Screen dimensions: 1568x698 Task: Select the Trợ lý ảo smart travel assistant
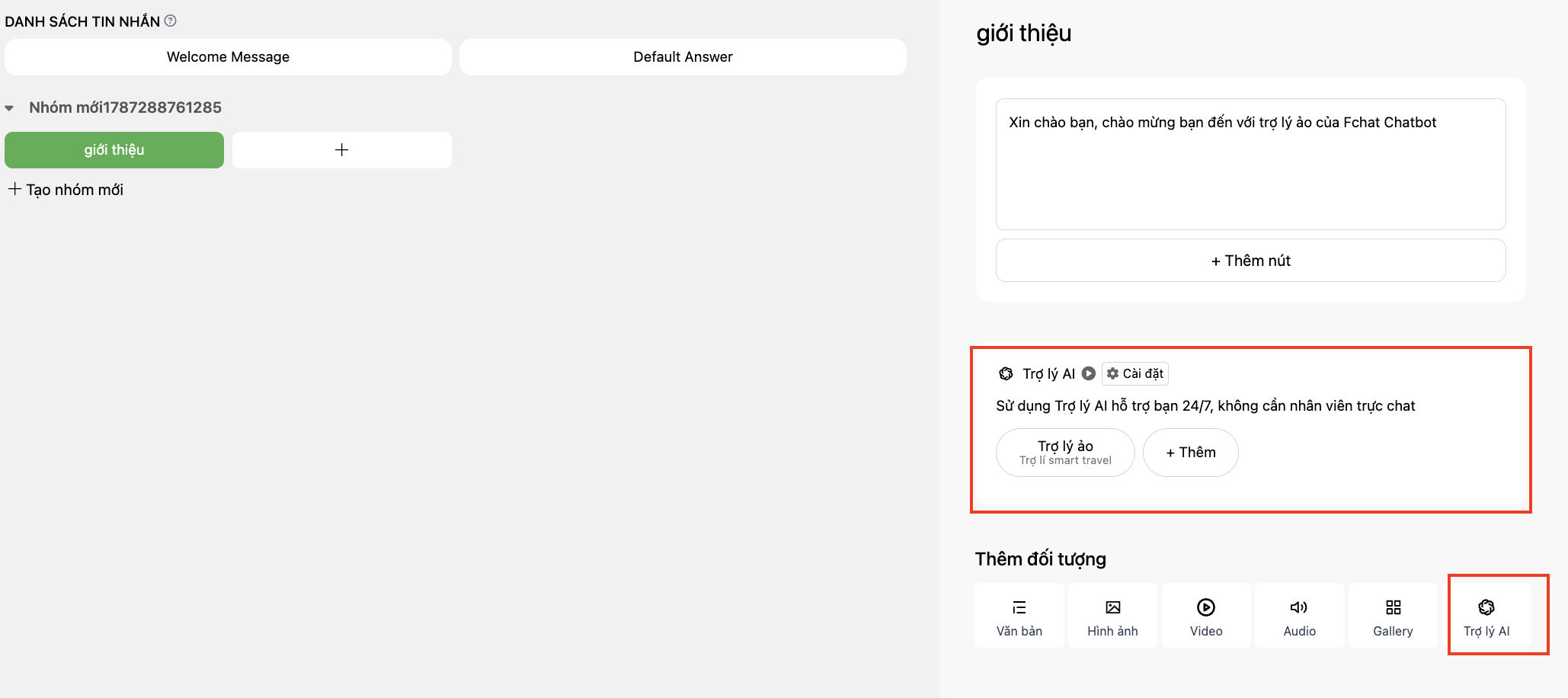pyautogui.click(x=1065, y=453)
